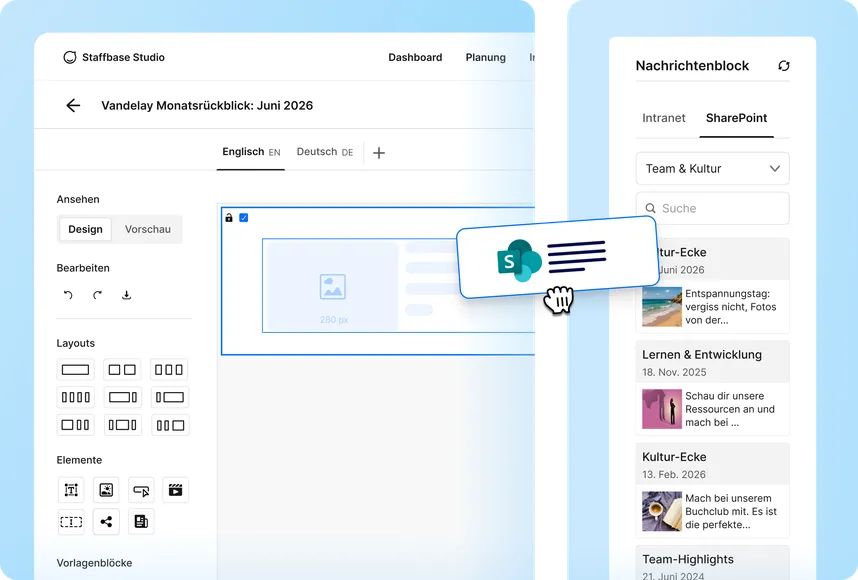Select the two-column layout
The image size is (858, 580).
(123, 370)
